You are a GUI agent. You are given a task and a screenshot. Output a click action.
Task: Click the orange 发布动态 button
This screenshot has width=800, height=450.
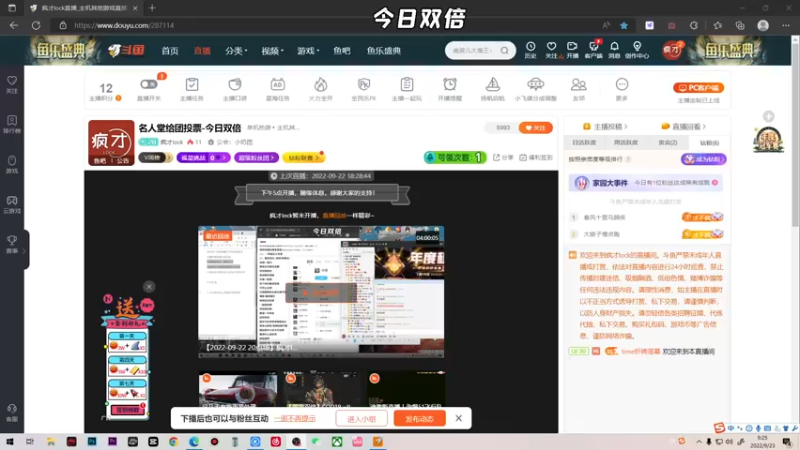pos(419,419)
